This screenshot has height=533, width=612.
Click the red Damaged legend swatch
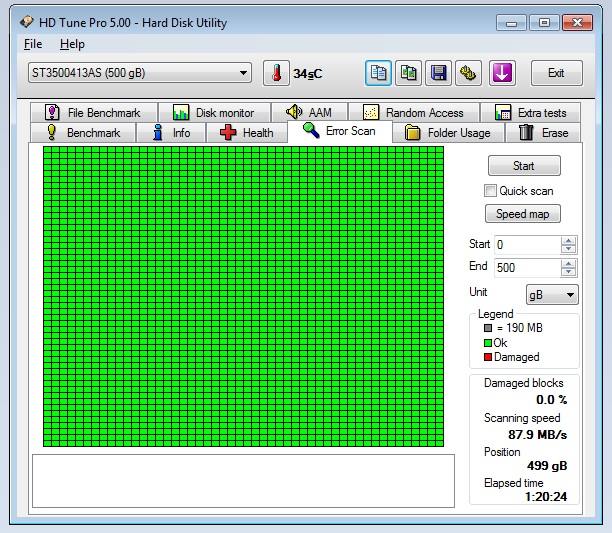[487, 357]
